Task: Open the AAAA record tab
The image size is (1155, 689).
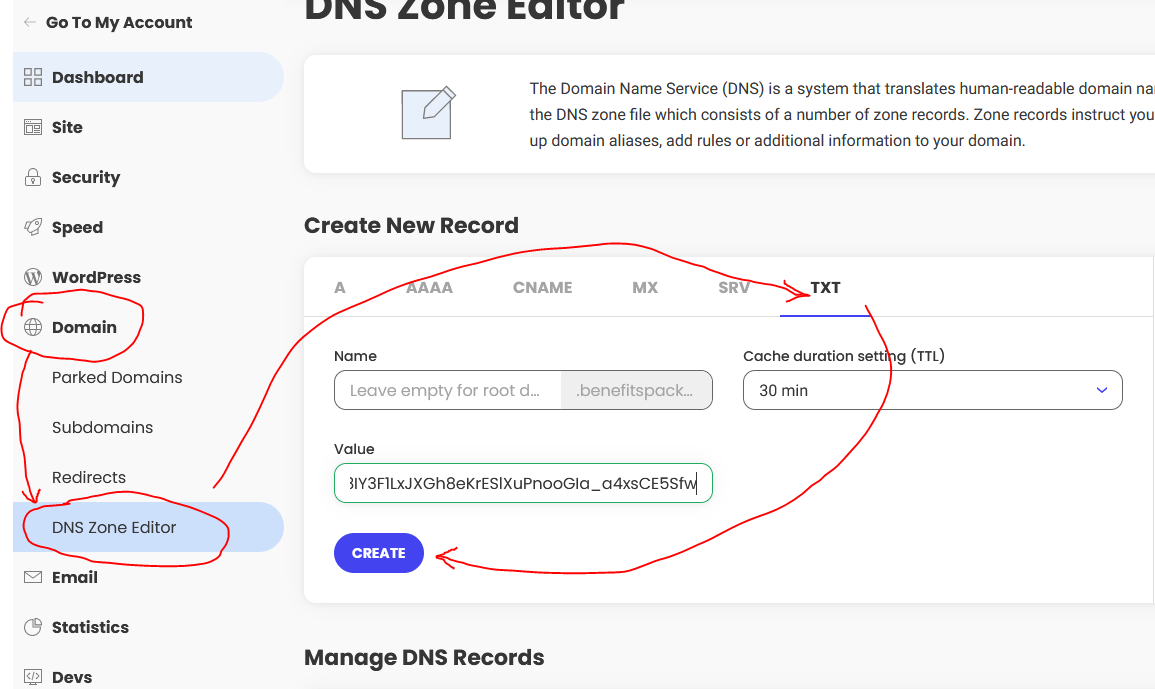Action: [x=429, y=287]
